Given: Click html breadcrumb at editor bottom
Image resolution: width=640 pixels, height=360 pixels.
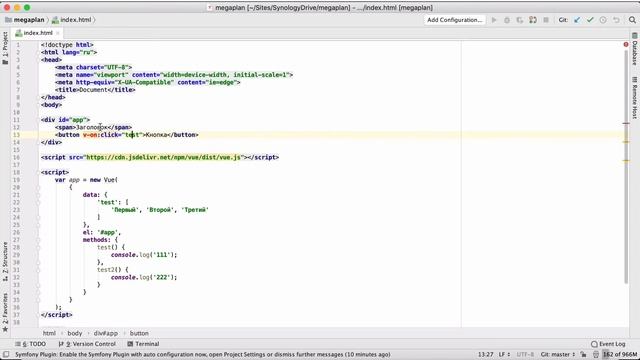Looking at the screenshot, I should [x=49, y=333].
